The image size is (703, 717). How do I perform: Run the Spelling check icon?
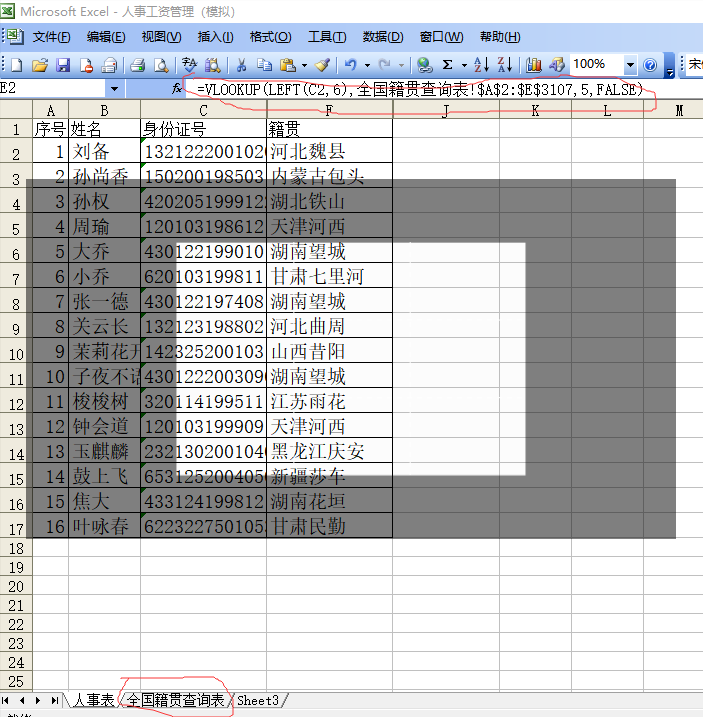coord(189,65)
